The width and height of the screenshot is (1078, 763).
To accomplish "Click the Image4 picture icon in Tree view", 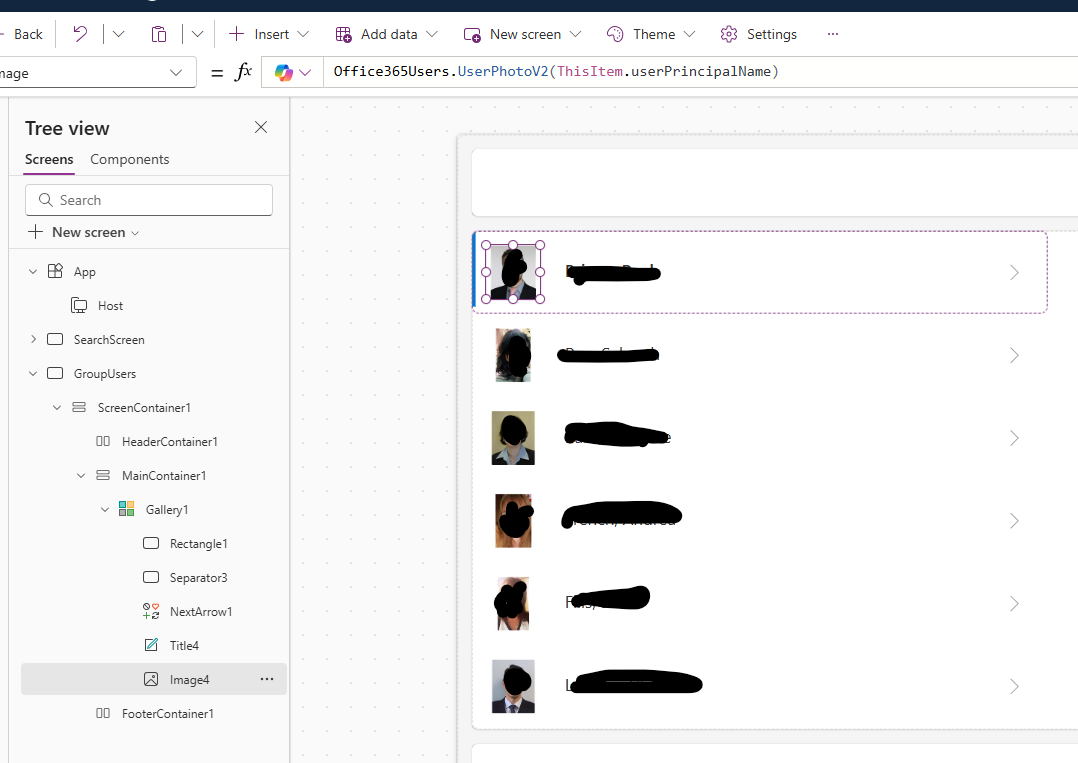I will (152, 679).
